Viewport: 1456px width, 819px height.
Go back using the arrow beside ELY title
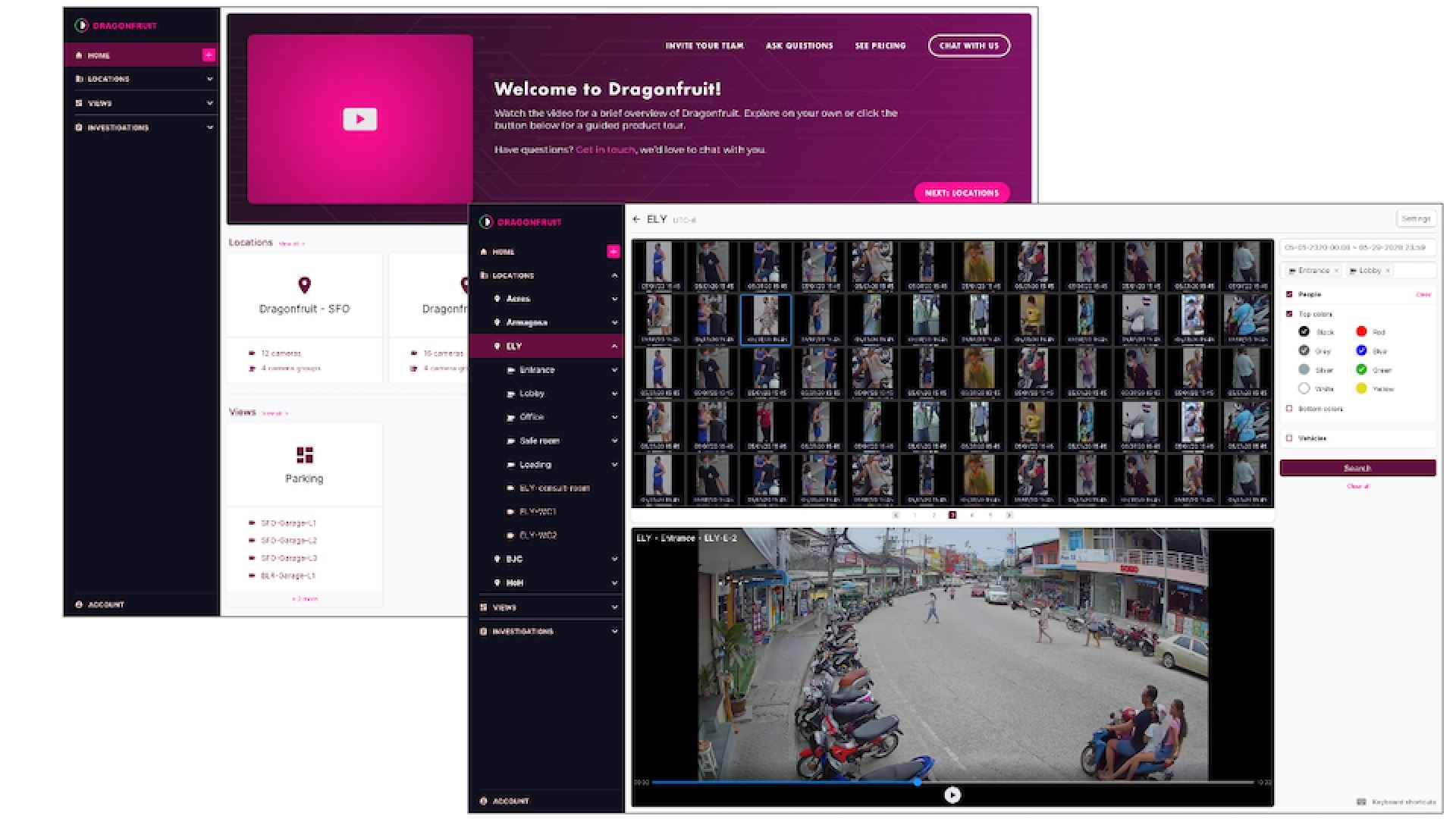(636, 219)
